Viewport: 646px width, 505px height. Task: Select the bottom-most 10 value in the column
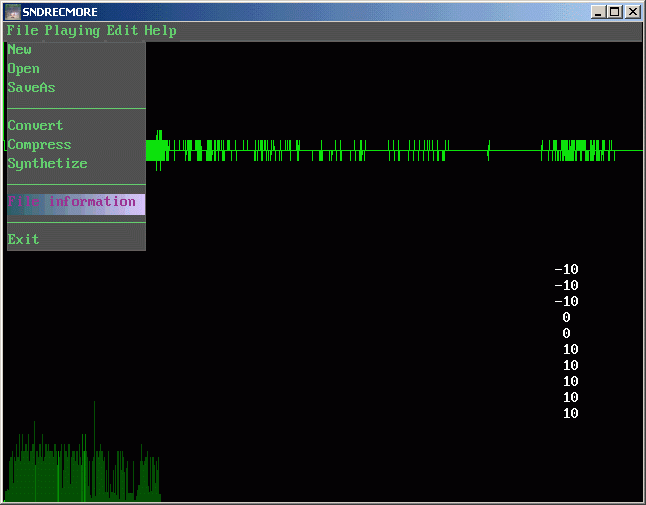[570, 414]
